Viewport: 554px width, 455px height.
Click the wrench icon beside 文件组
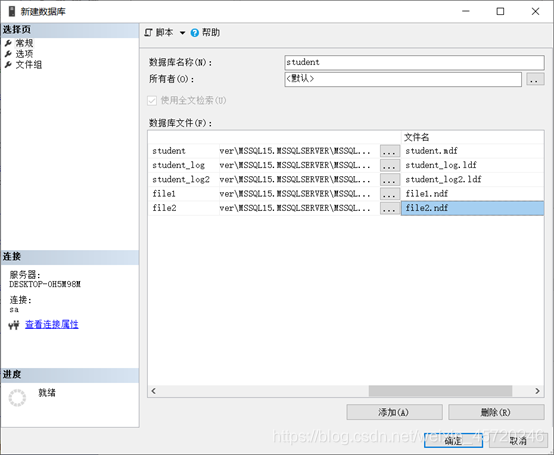tap(8, 65)
